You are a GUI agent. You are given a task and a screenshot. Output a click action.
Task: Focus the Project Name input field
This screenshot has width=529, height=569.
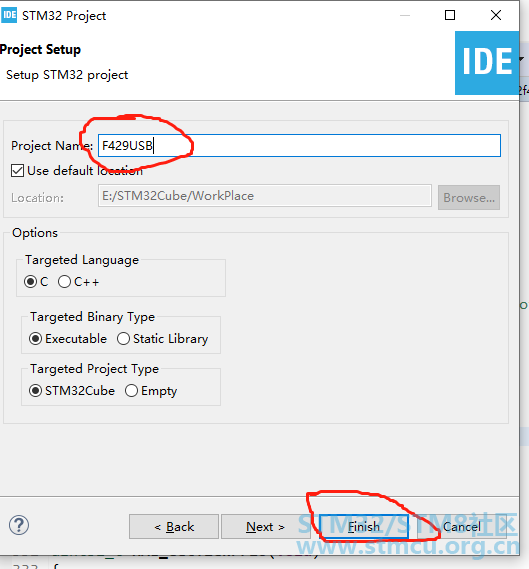tap(299, 146)
